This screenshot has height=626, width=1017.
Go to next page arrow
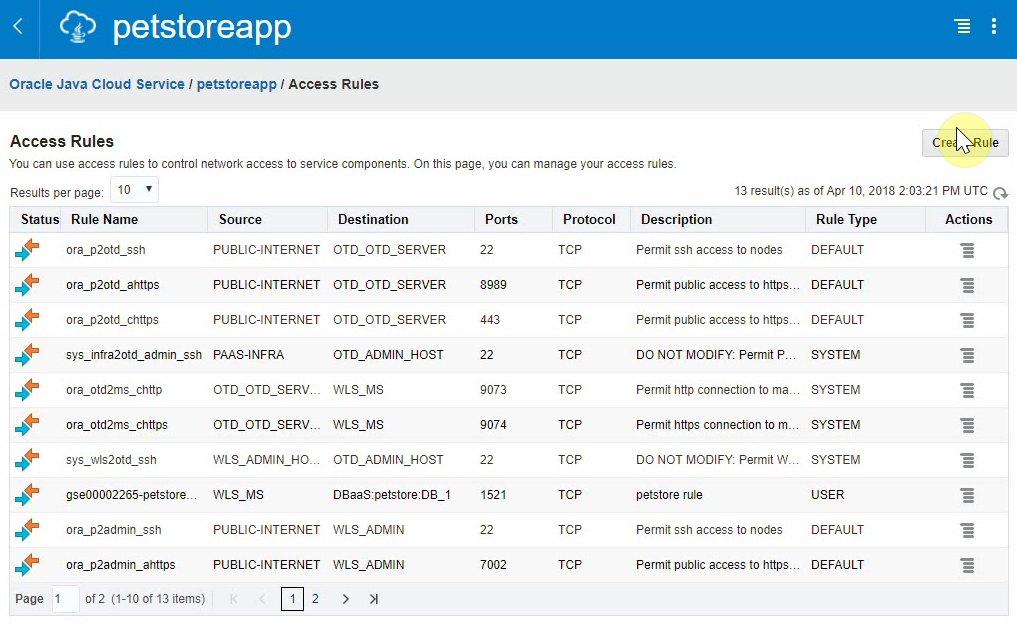[x=346, y=599]
